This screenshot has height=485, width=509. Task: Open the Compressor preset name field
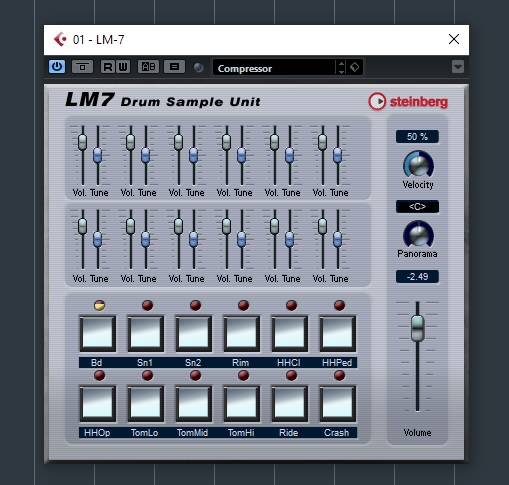point(274,68)
